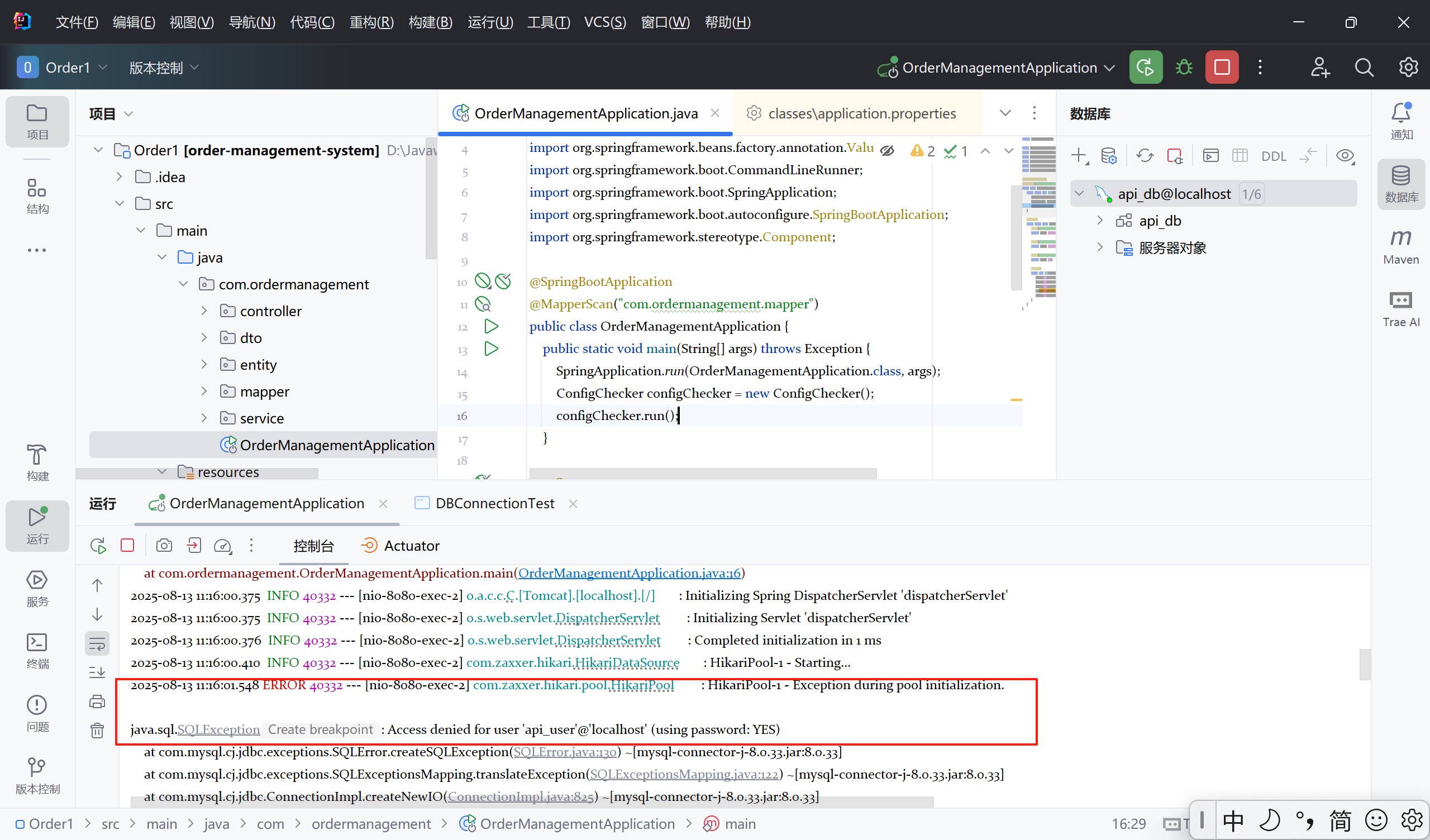Expand the .idea folder
This screenshot has height=840, width=1430.
point(119,176)
